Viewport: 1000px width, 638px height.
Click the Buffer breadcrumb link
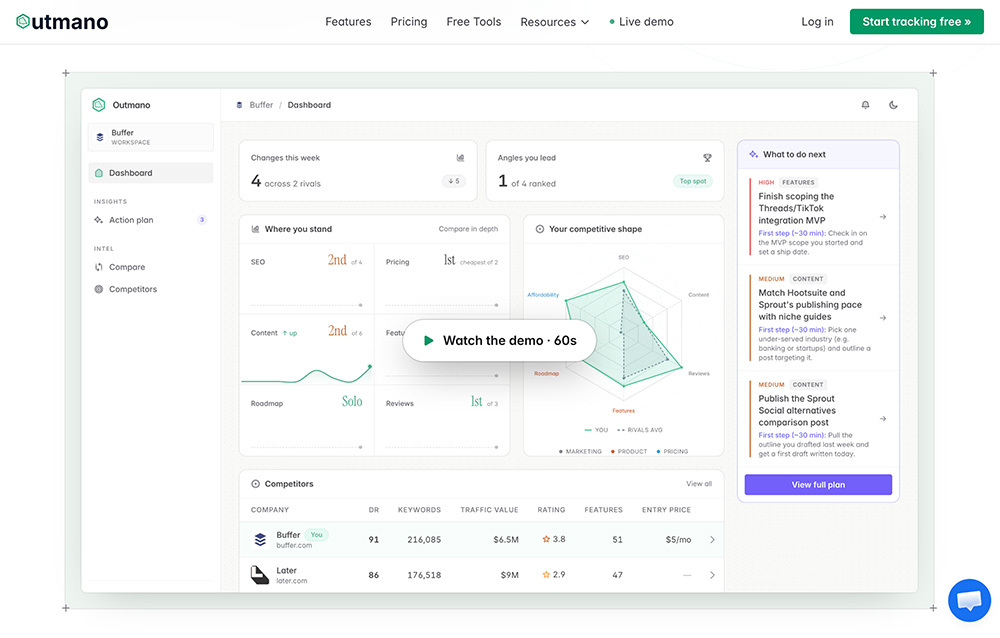click(261, 105)
